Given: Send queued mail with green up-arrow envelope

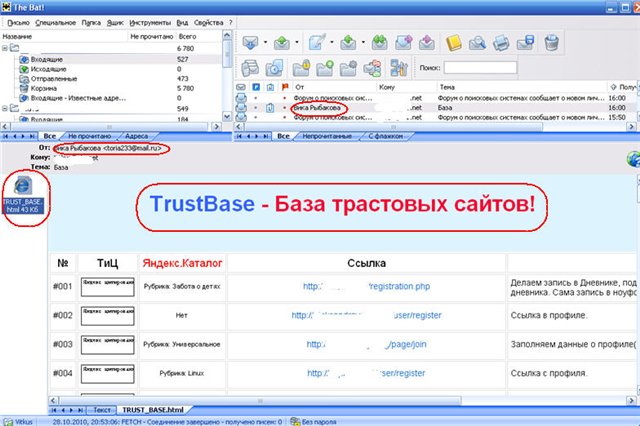Looking at the screenshot, I should [x=282, y=42].
